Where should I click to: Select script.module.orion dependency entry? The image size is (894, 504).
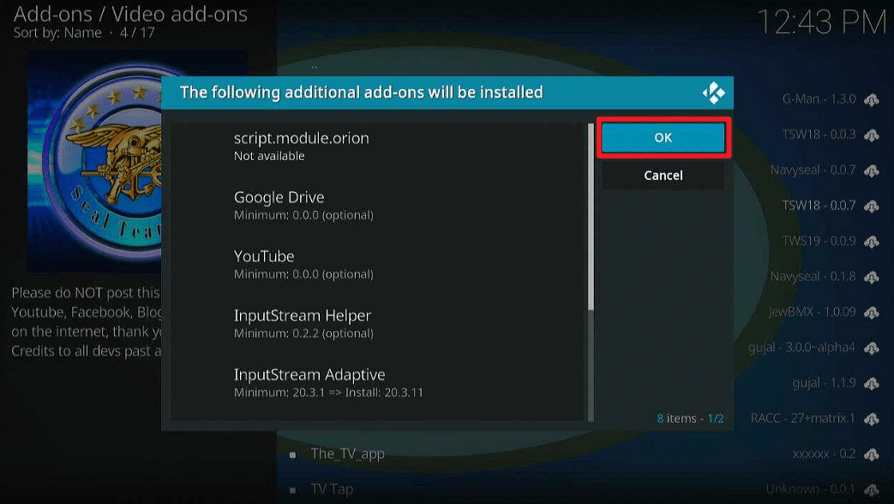377,147
